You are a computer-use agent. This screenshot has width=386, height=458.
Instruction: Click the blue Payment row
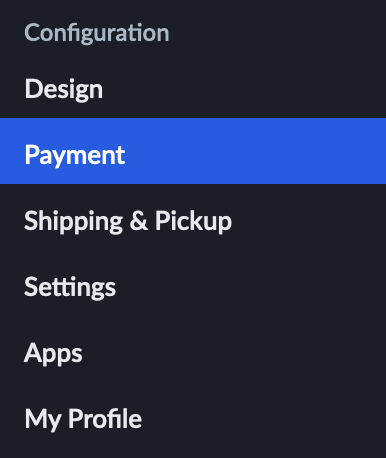click(x=193, y=151)
